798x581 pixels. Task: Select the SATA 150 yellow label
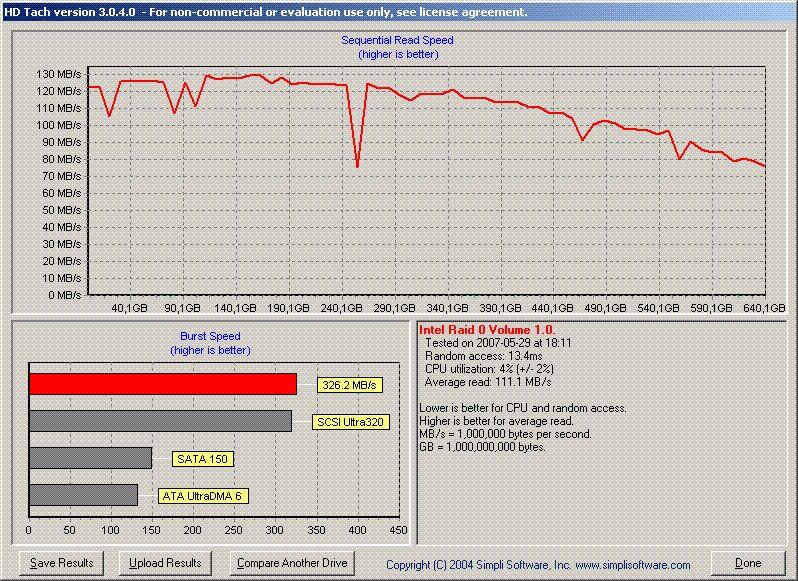[203, 459]
